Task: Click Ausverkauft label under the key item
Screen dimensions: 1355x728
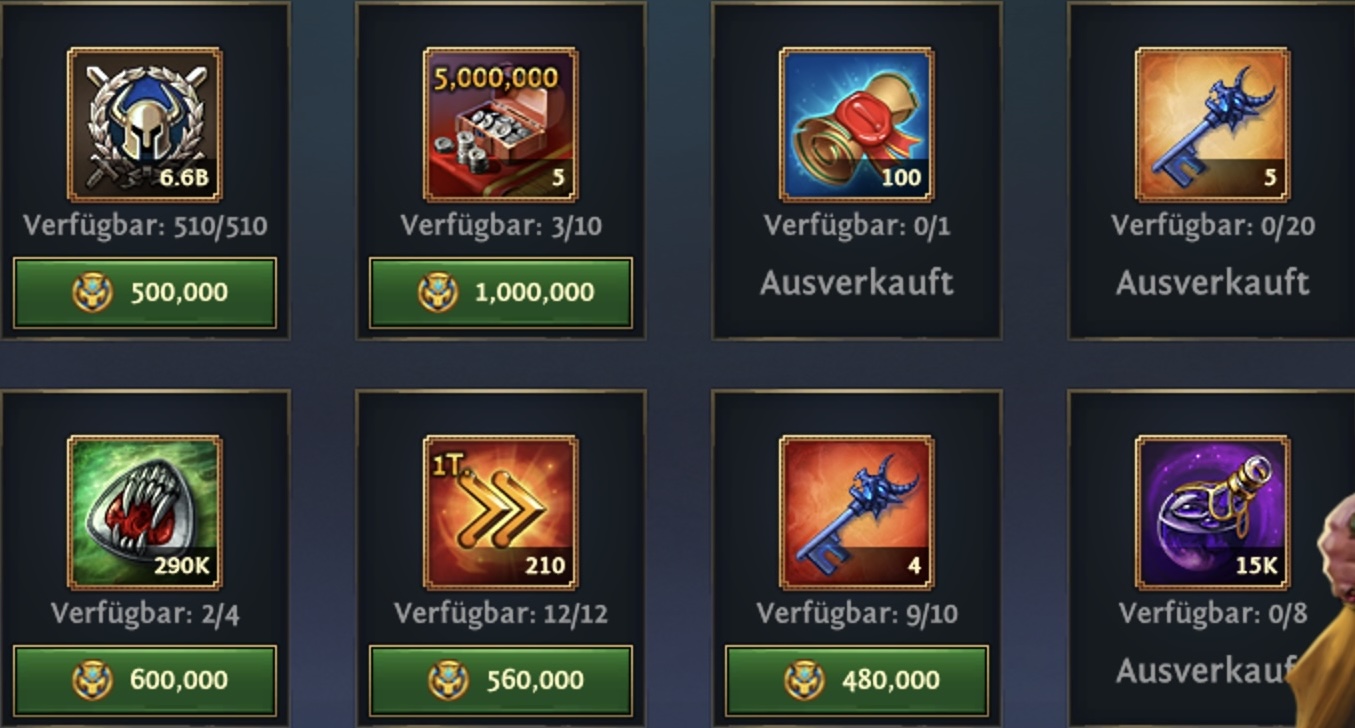Action: (1213, 283)
